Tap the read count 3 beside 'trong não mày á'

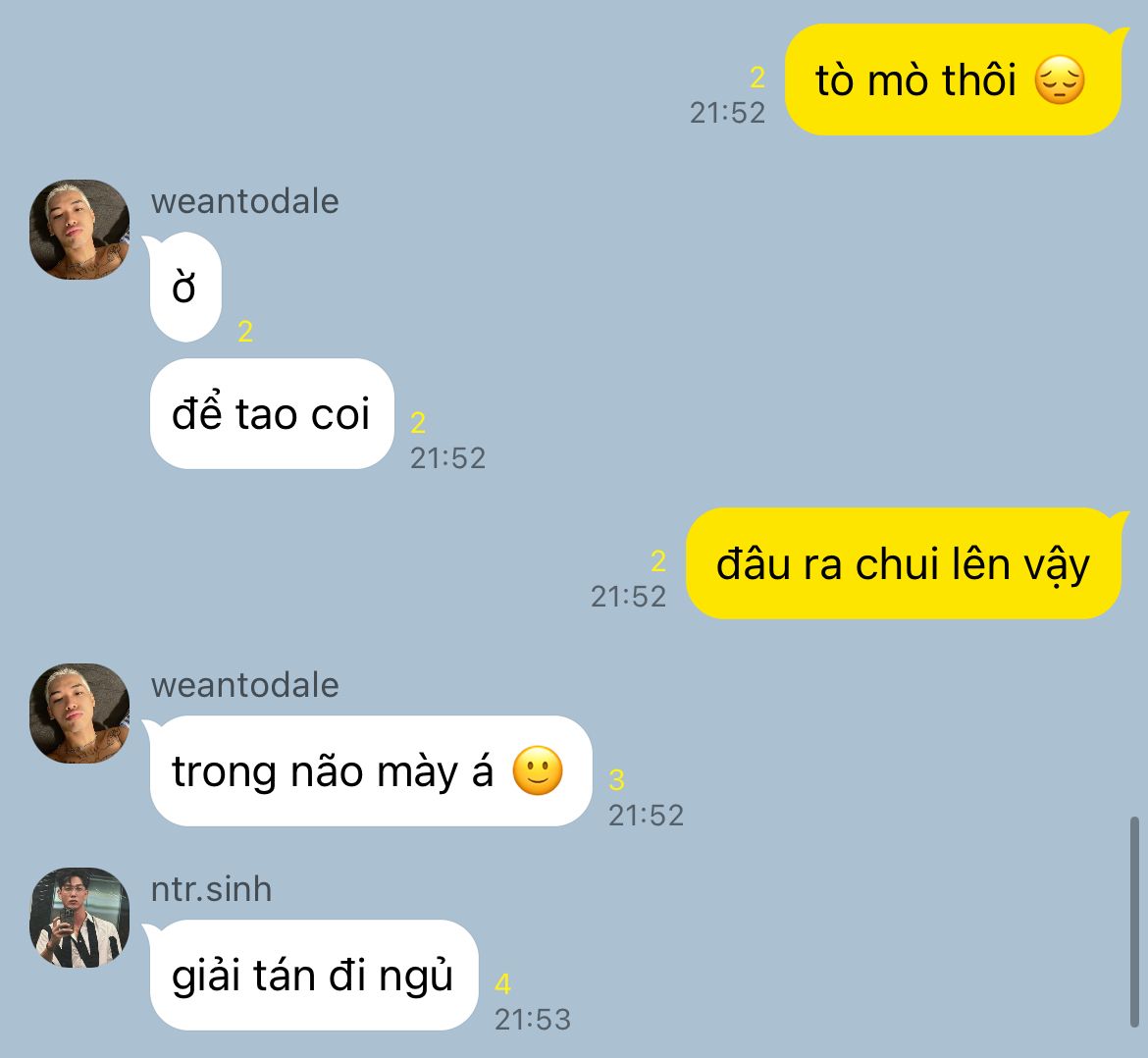(x=616, y=780)
